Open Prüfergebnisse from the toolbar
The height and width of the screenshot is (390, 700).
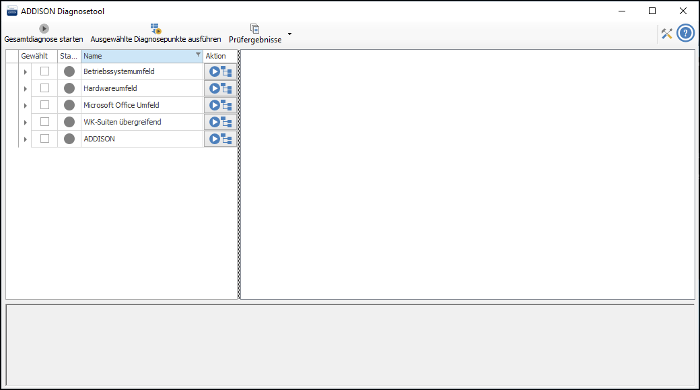click(x=255, y=34)
